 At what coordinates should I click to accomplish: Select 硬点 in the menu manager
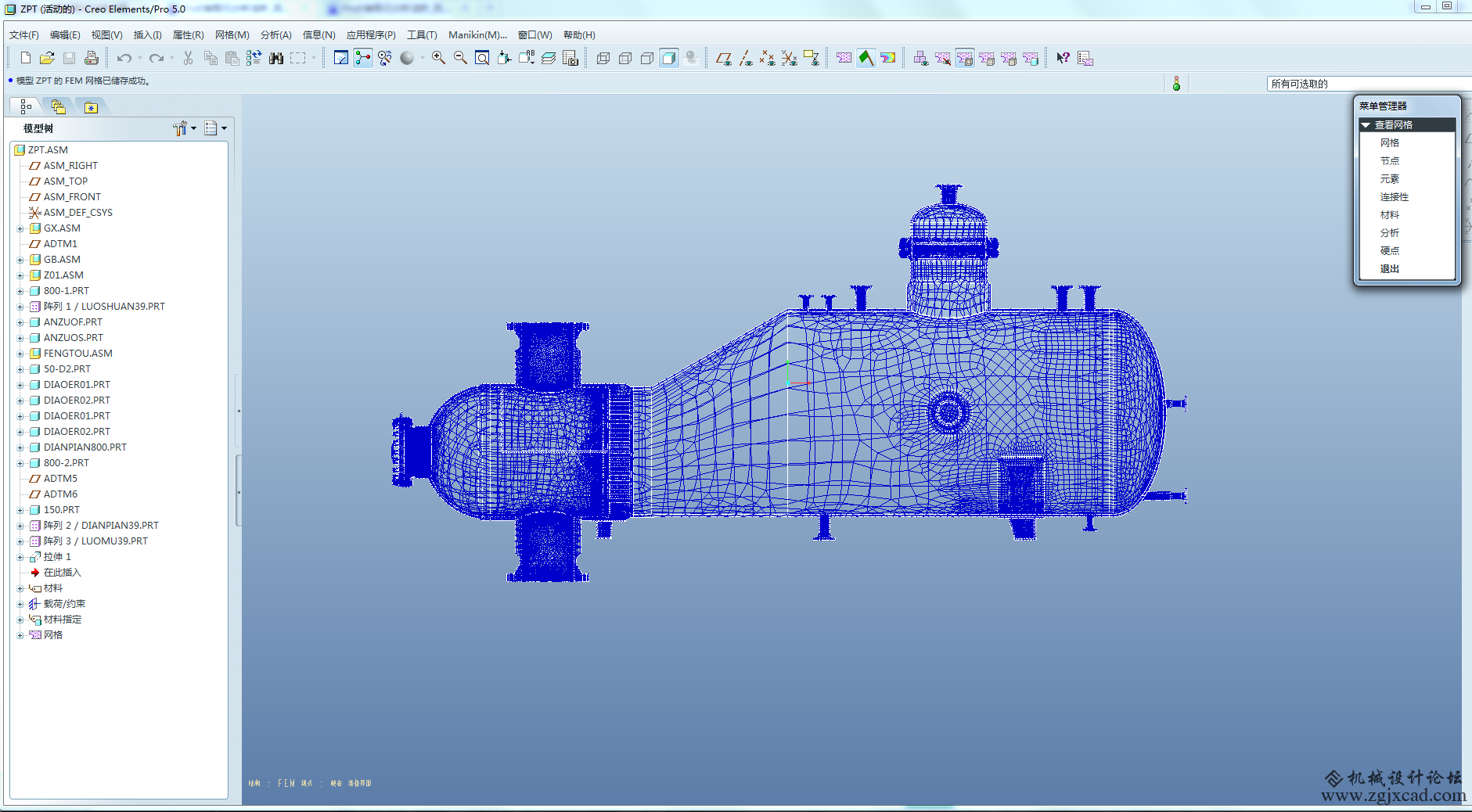click(x=1389, y=250)
